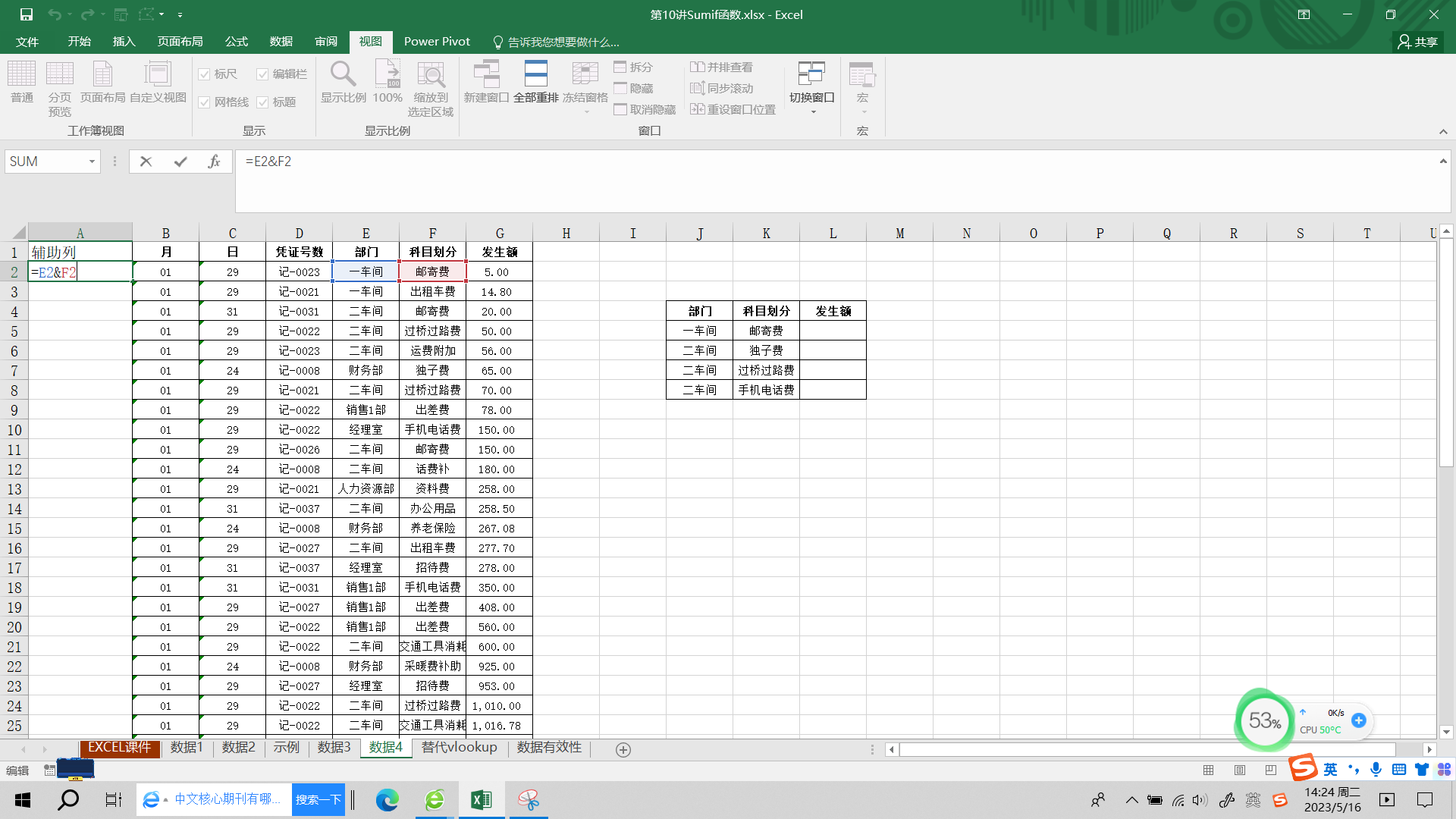The height and width of the screenshot is (819, 1456).
Task: Open the Macros (宏) dropdown
Action: tap(862, 87)
